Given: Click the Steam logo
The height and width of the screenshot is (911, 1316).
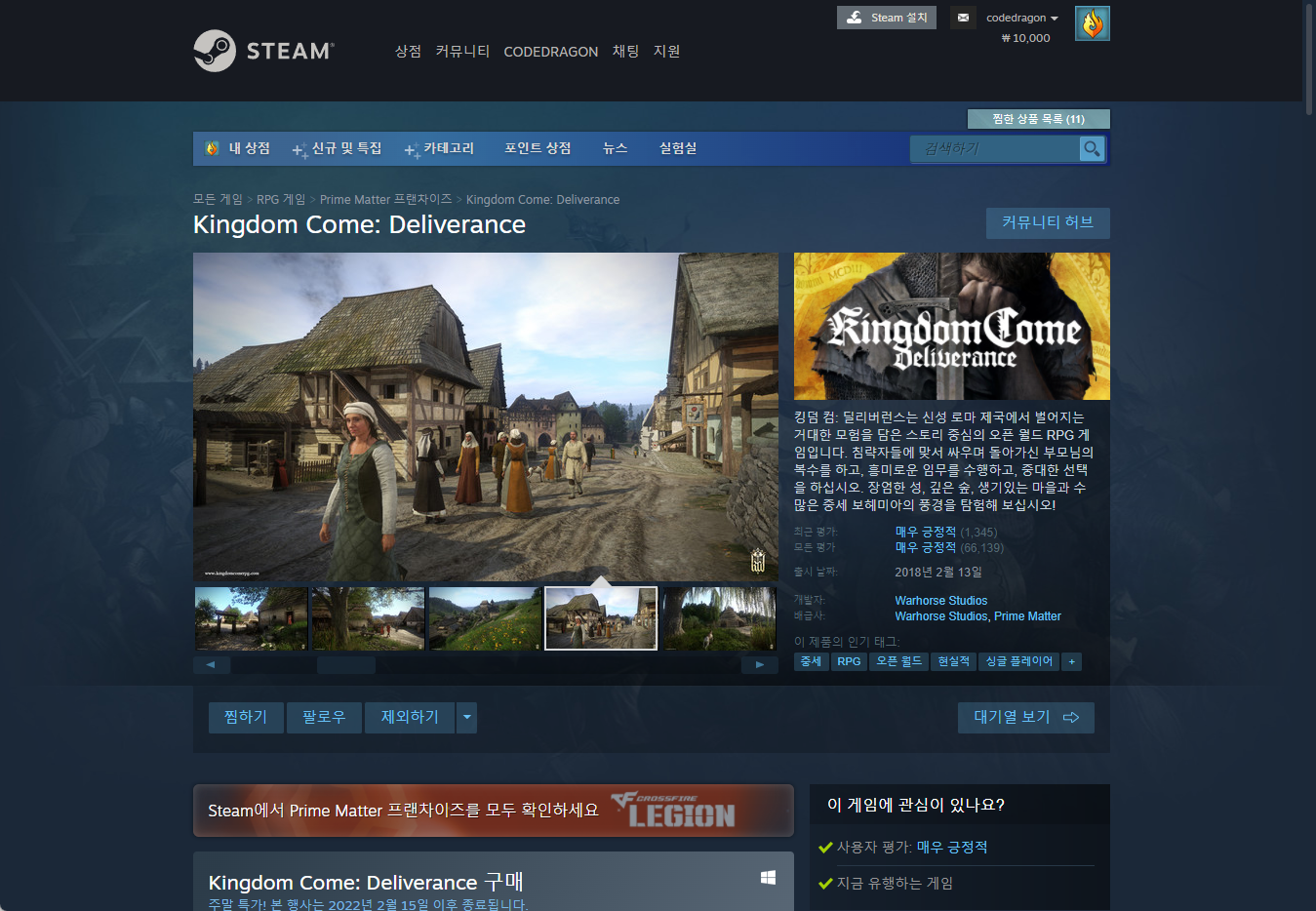Looking at the screenshot, I should point(263,51).
